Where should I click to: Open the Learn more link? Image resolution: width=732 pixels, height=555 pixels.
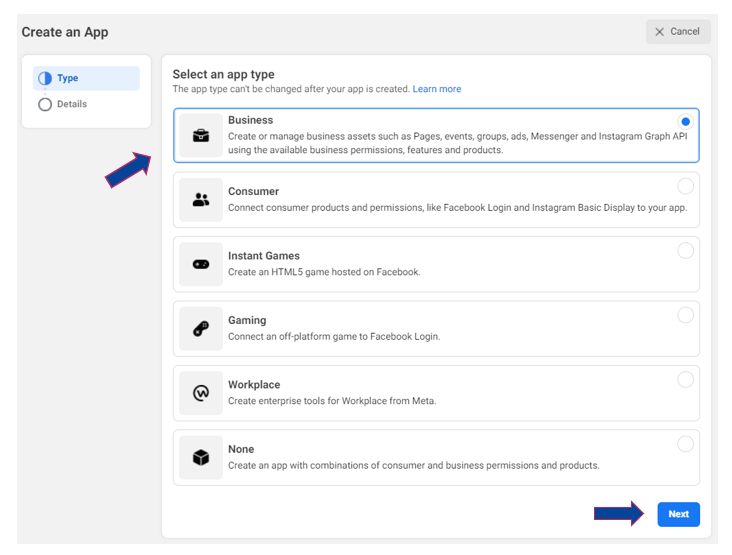437,89
